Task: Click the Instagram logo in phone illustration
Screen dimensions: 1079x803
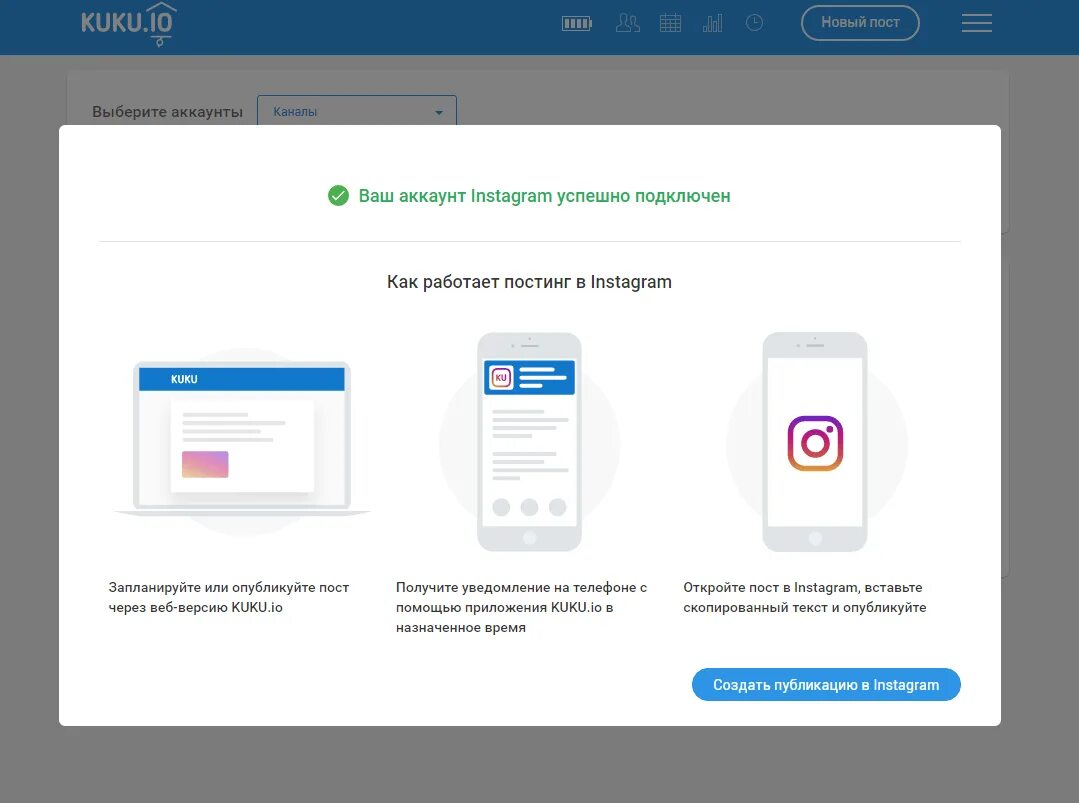Action: pos(815,443)
